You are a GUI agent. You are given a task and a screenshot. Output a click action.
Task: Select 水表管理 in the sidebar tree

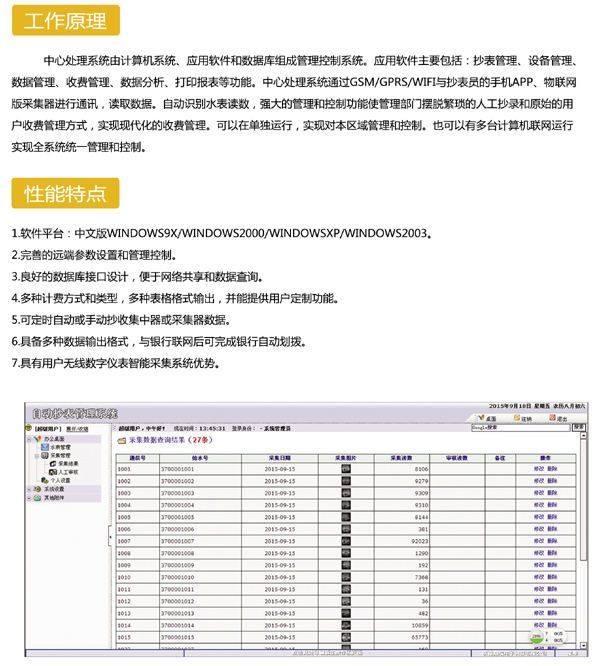tap(60, 447)
